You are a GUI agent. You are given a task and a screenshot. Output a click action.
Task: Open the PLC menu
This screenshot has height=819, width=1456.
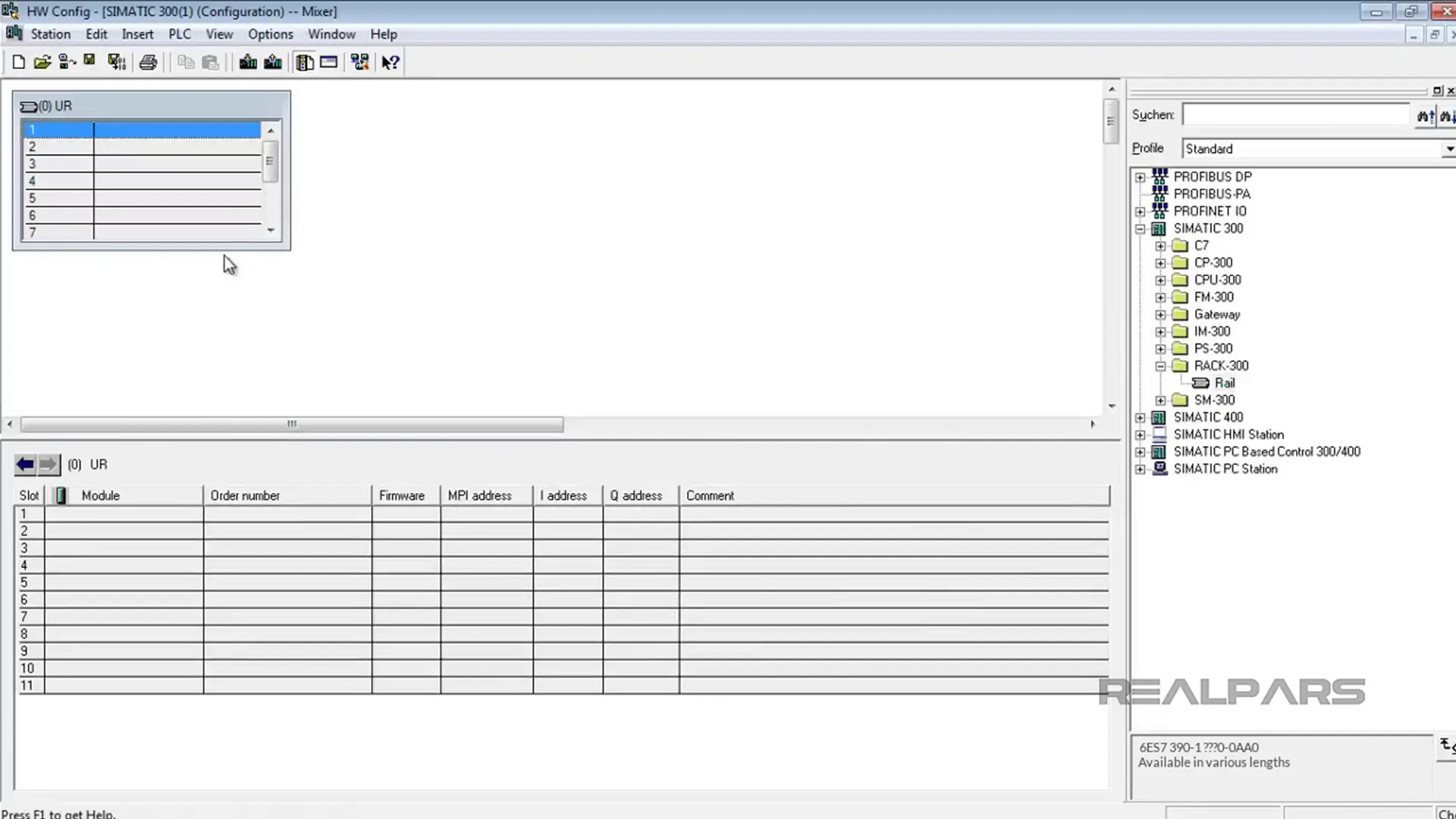tap(179, 34)
